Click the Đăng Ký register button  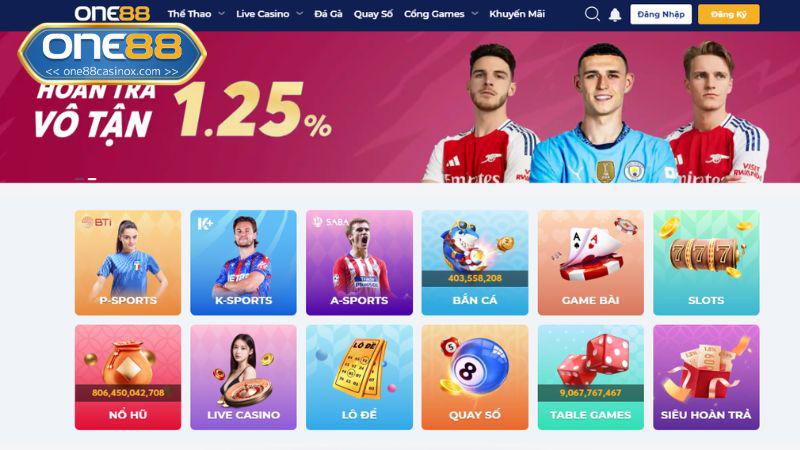[729, 14]
